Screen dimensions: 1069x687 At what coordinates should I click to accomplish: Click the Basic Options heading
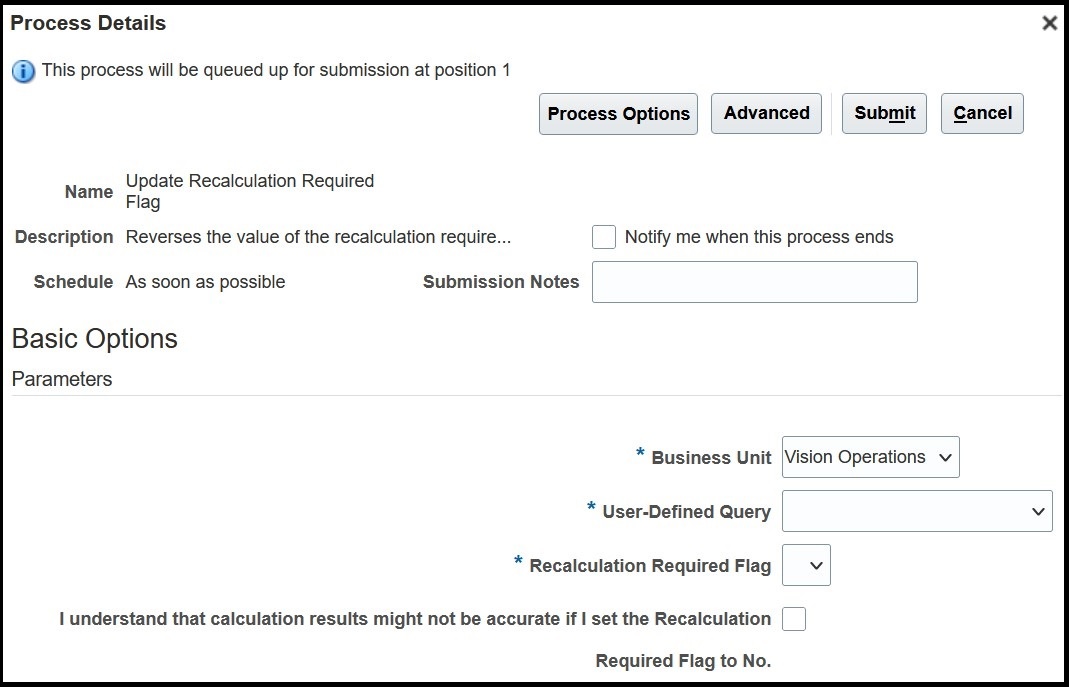click(x=95, y=339)
